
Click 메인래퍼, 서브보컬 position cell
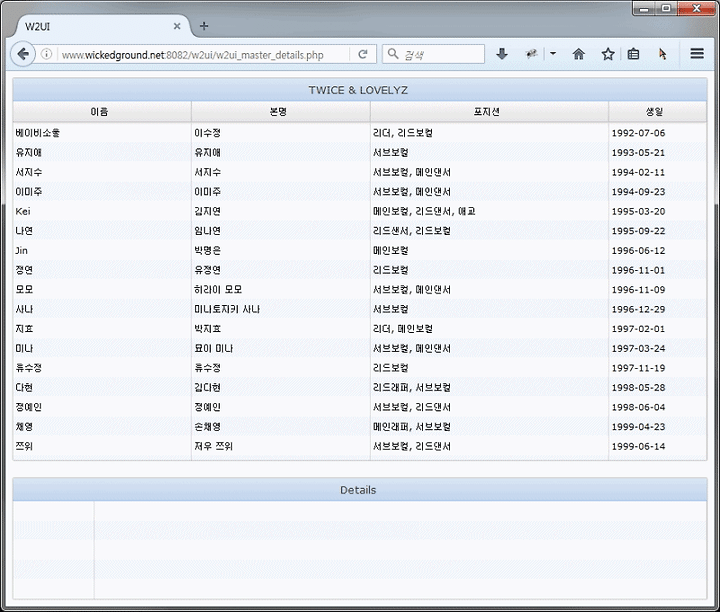click(489, 427)
